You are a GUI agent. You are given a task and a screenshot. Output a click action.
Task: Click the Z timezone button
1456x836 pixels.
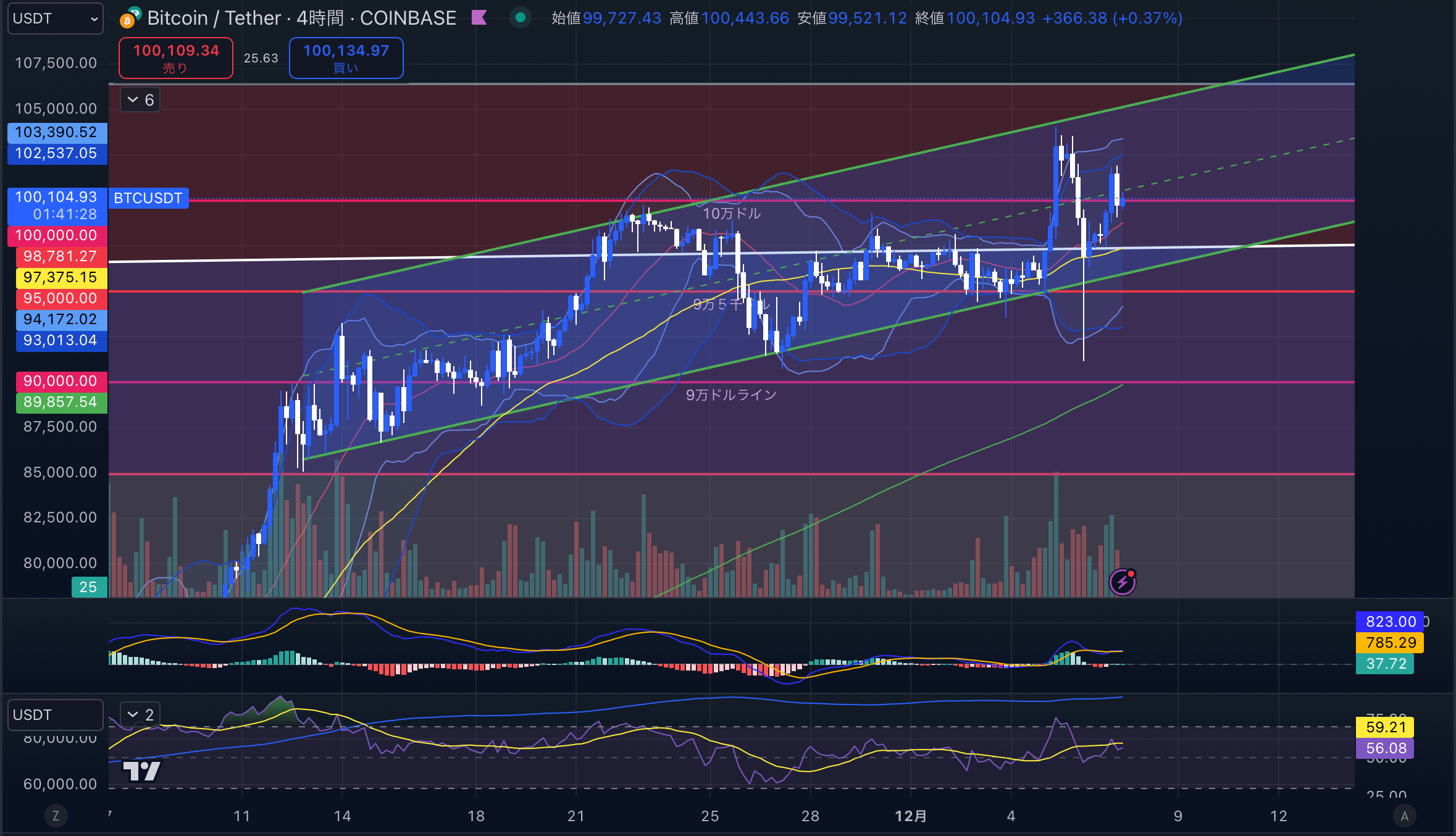[56, 816]
